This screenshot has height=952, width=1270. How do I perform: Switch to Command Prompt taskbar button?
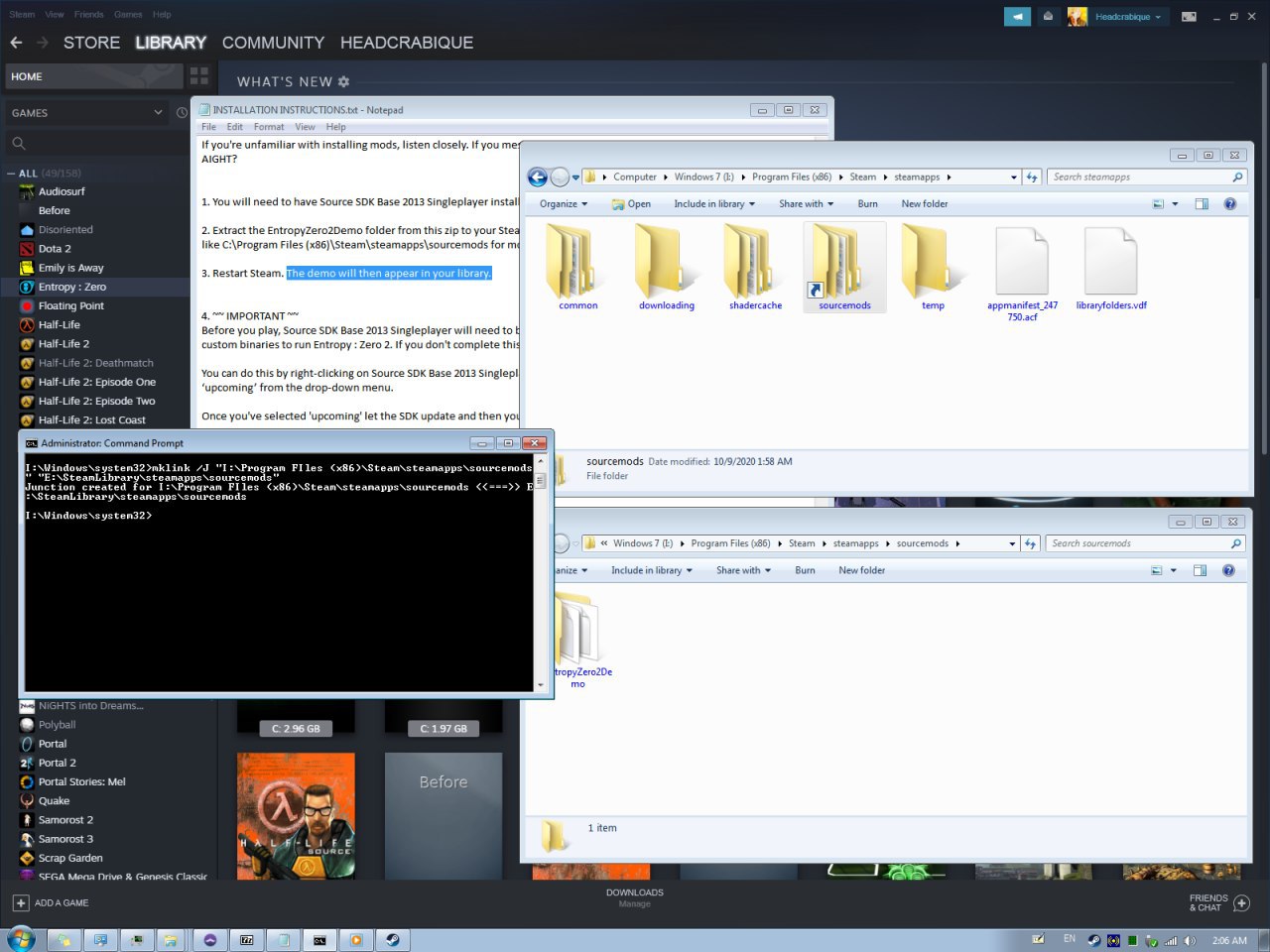click(x=319, y=939)
